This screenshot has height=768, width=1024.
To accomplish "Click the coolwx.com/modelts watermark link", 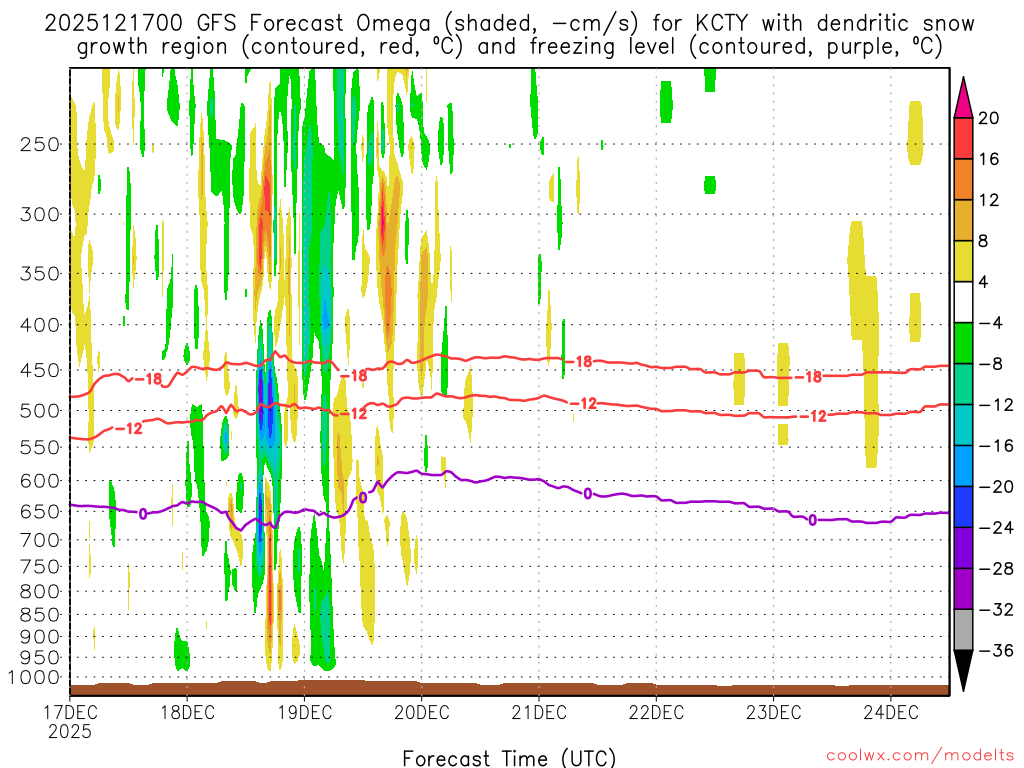I will [920, 756].
